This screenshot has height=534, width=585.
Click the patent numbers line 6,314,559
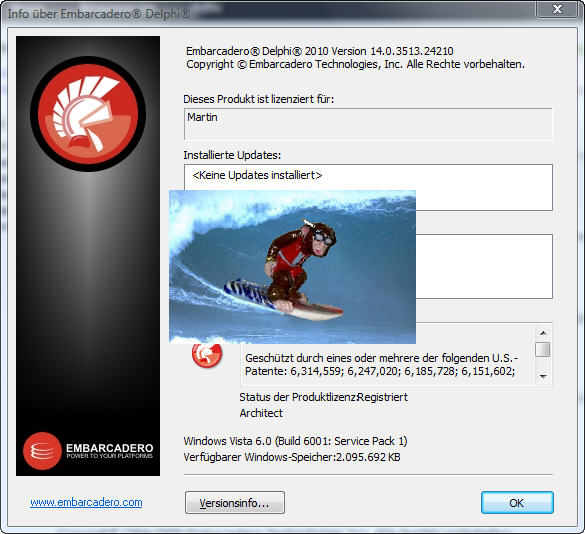click(380, 371)
